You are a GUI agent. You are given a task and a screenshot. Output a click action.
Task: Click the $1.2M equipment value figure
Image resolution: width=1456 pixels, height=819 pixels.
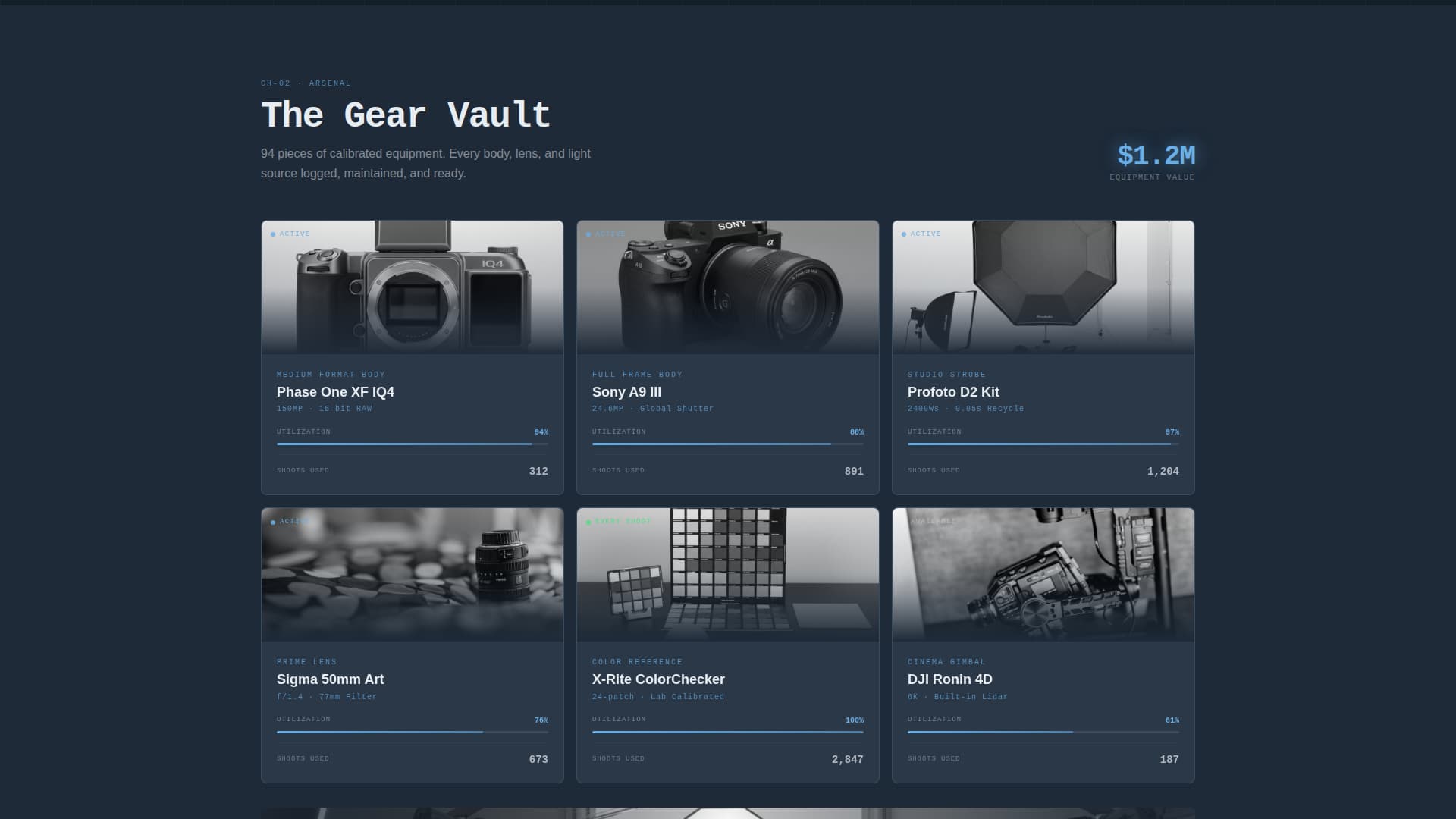point(1156,155)
